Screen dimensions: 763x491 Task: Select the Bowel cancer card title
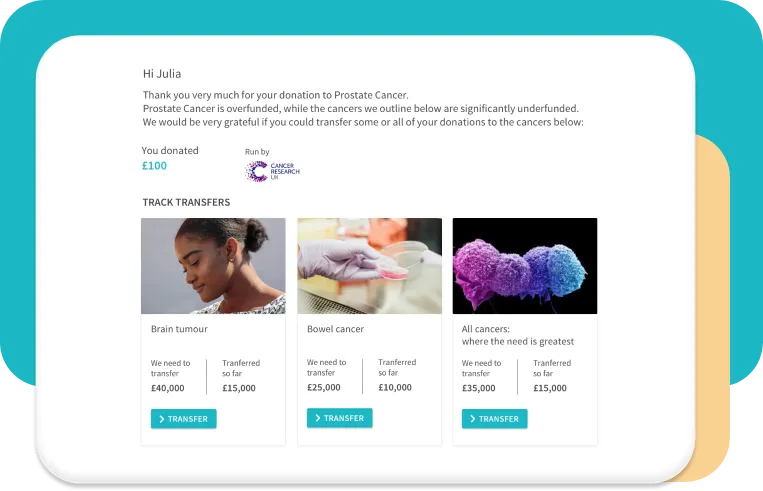[x=335, y=329]
